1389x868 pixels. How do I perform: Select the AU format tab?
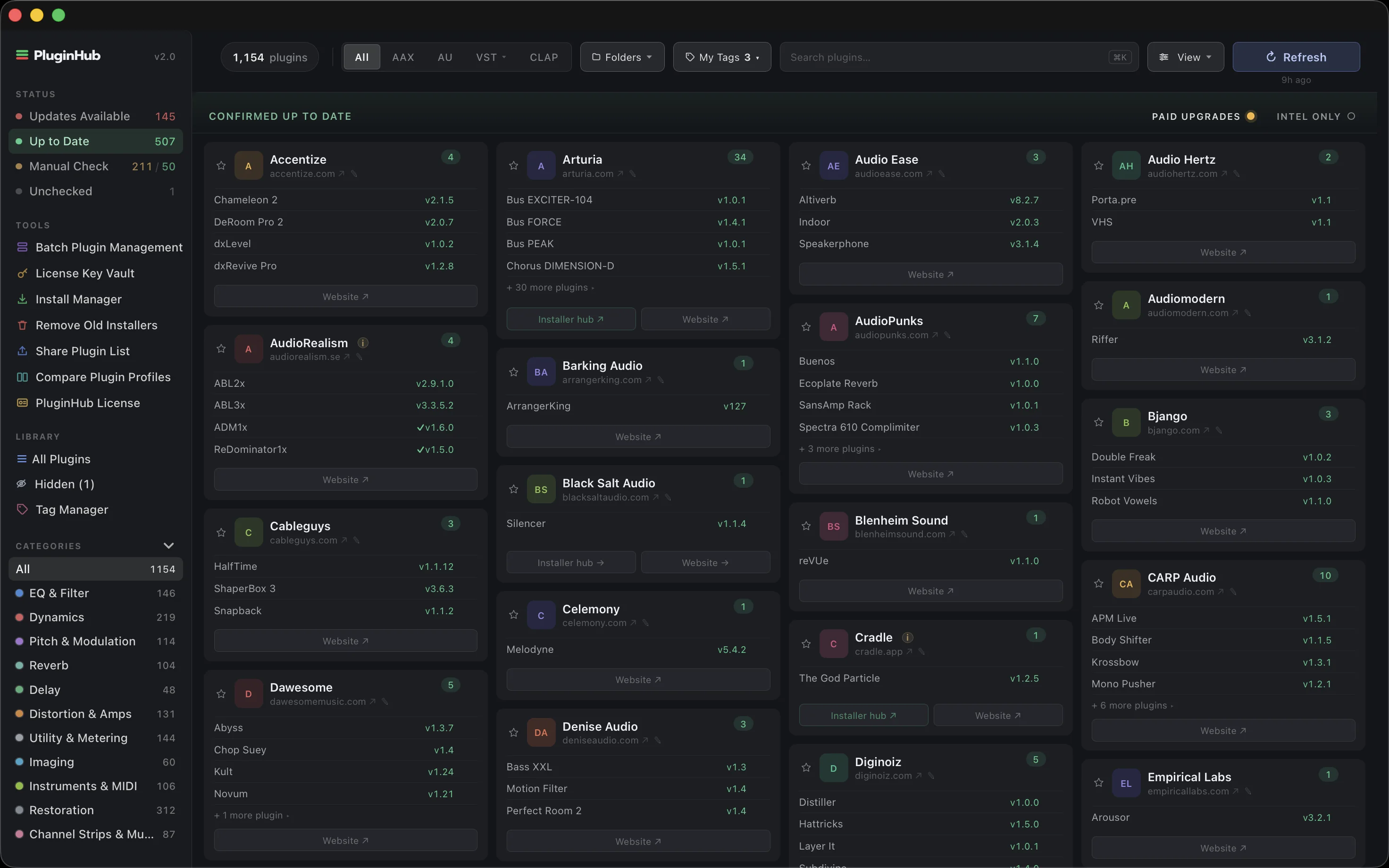445,58
